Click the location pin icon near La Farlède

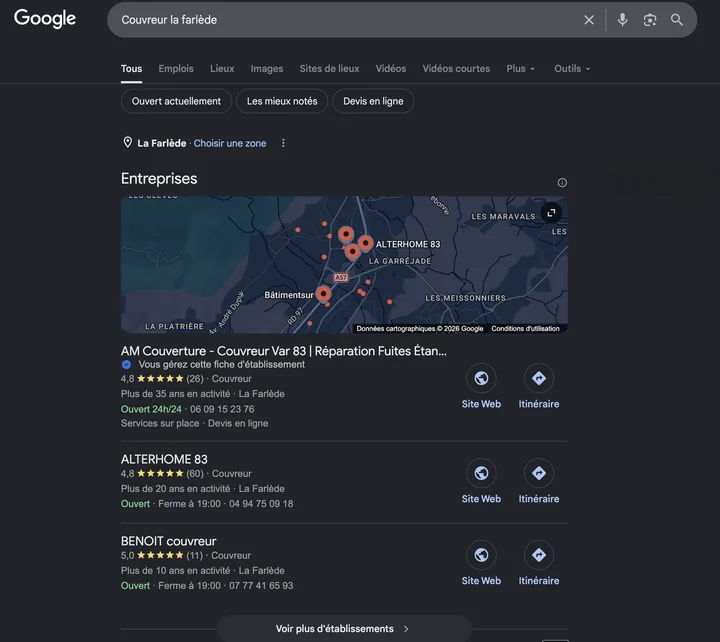tap(128, 142)
